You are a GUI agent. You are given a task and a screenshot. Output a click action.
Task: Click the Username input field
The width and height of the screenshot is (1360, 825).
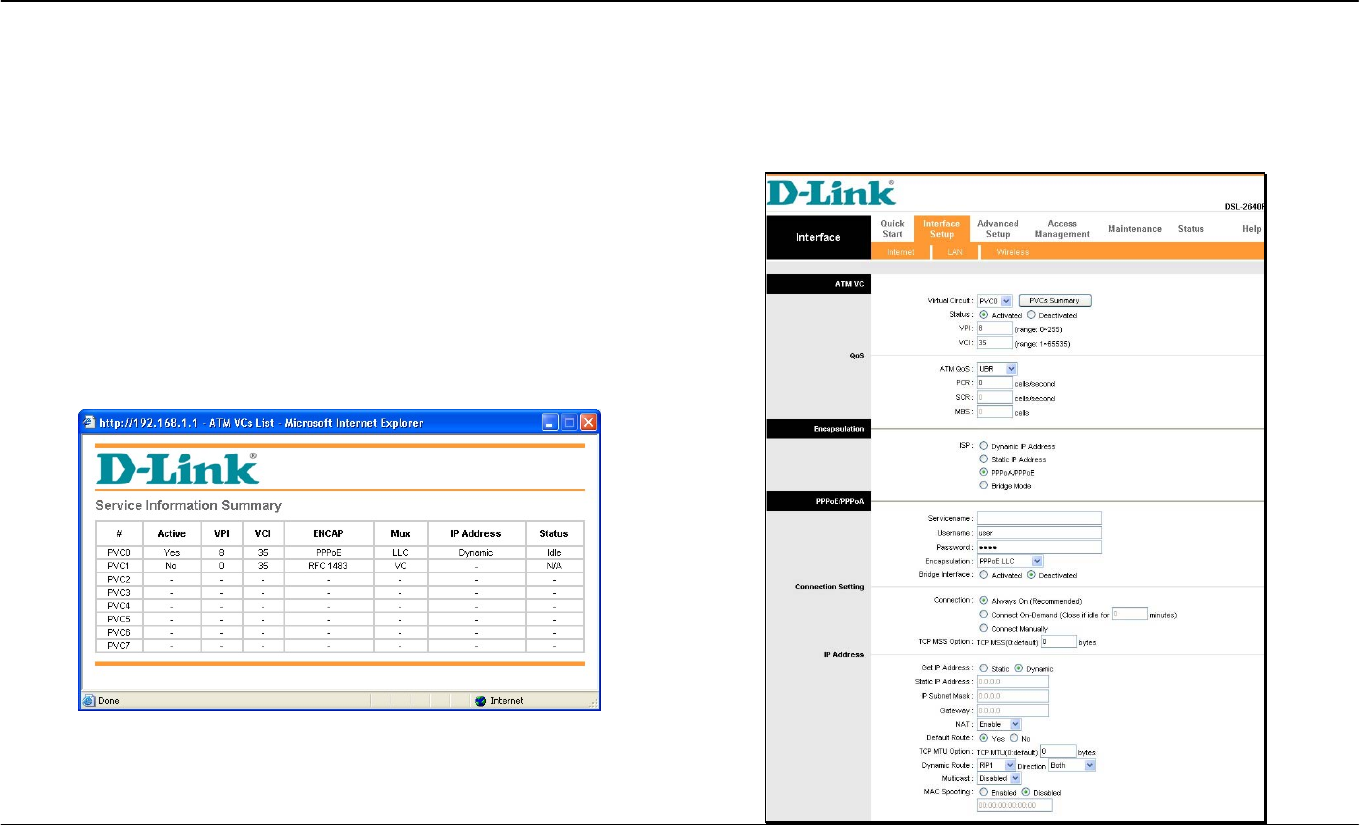click(1039, 533)
